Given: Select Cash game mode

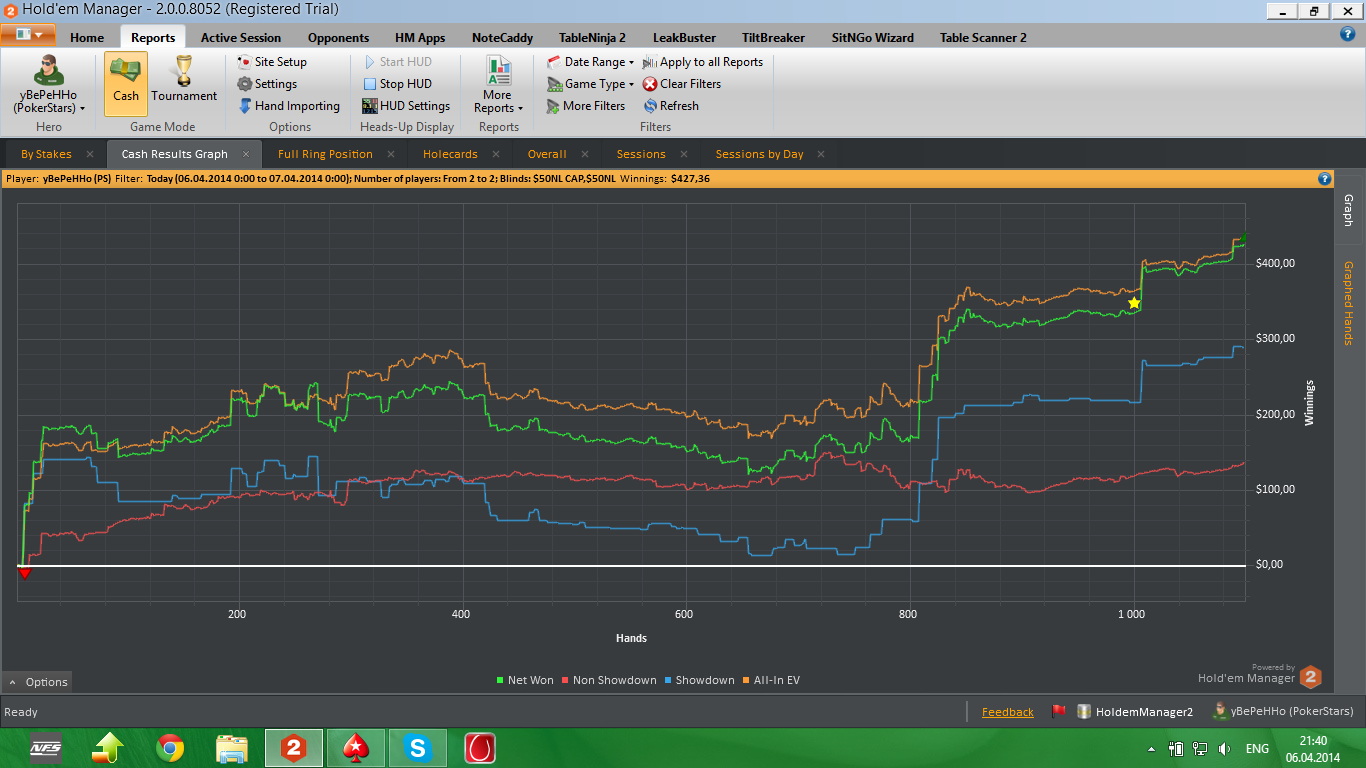Looking at the screenshot, I should 126,83.
